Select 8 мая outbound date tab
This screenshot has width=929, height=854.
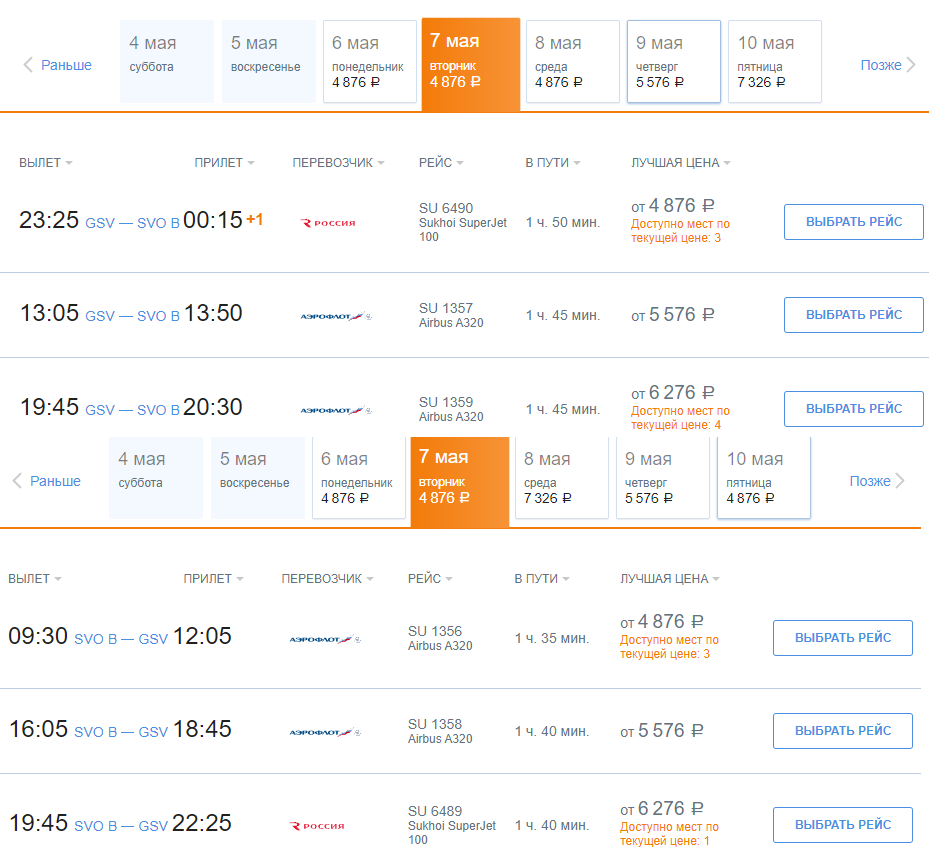572,61
